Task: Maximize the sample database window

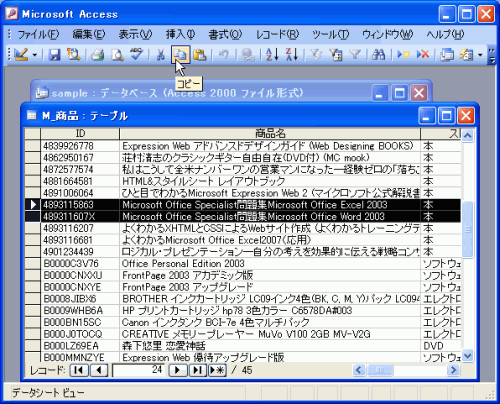Action: click(399, 93)
